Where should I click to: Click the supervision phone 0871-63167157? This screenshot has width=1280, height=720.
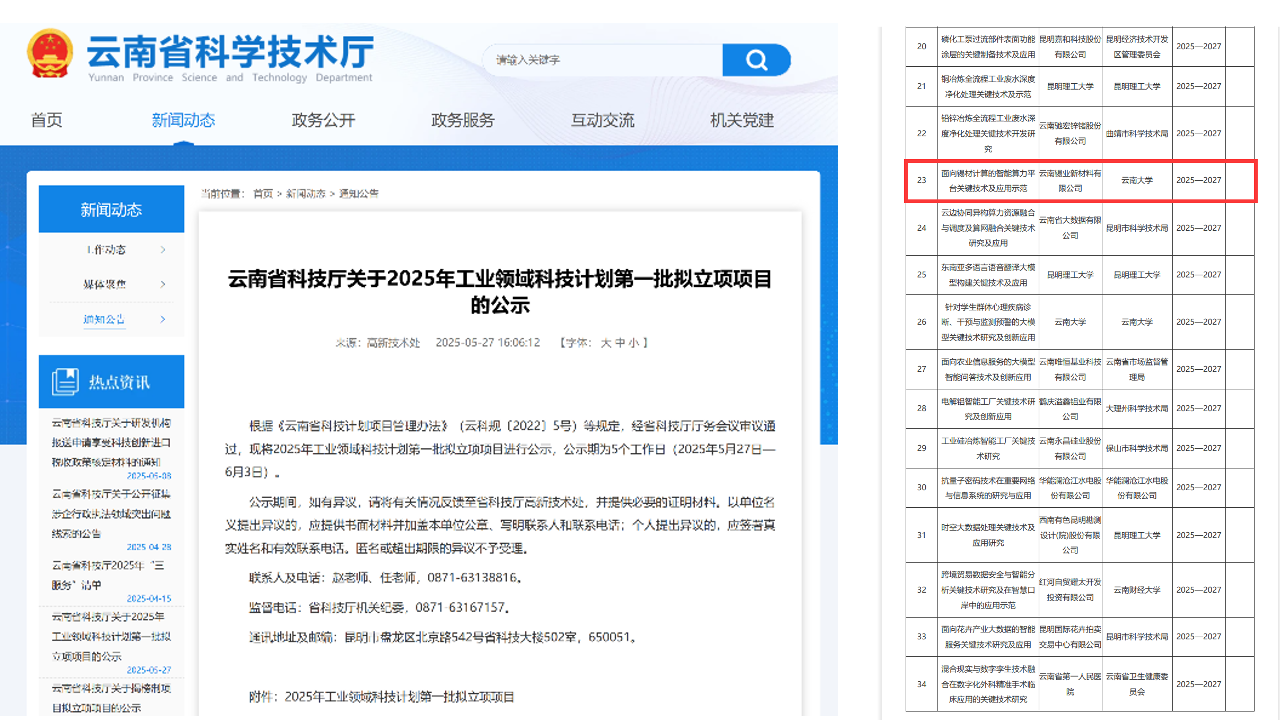461,607
